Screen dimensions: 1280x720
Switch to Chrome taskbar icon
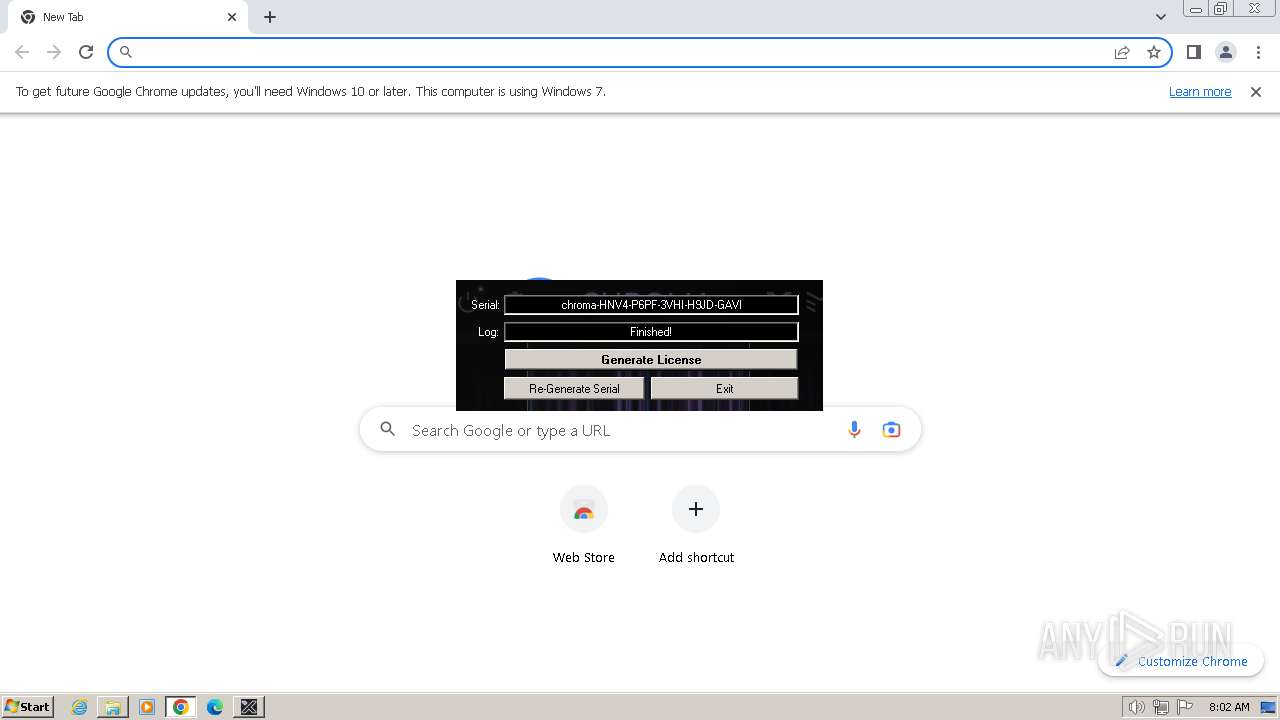(181, 707)
